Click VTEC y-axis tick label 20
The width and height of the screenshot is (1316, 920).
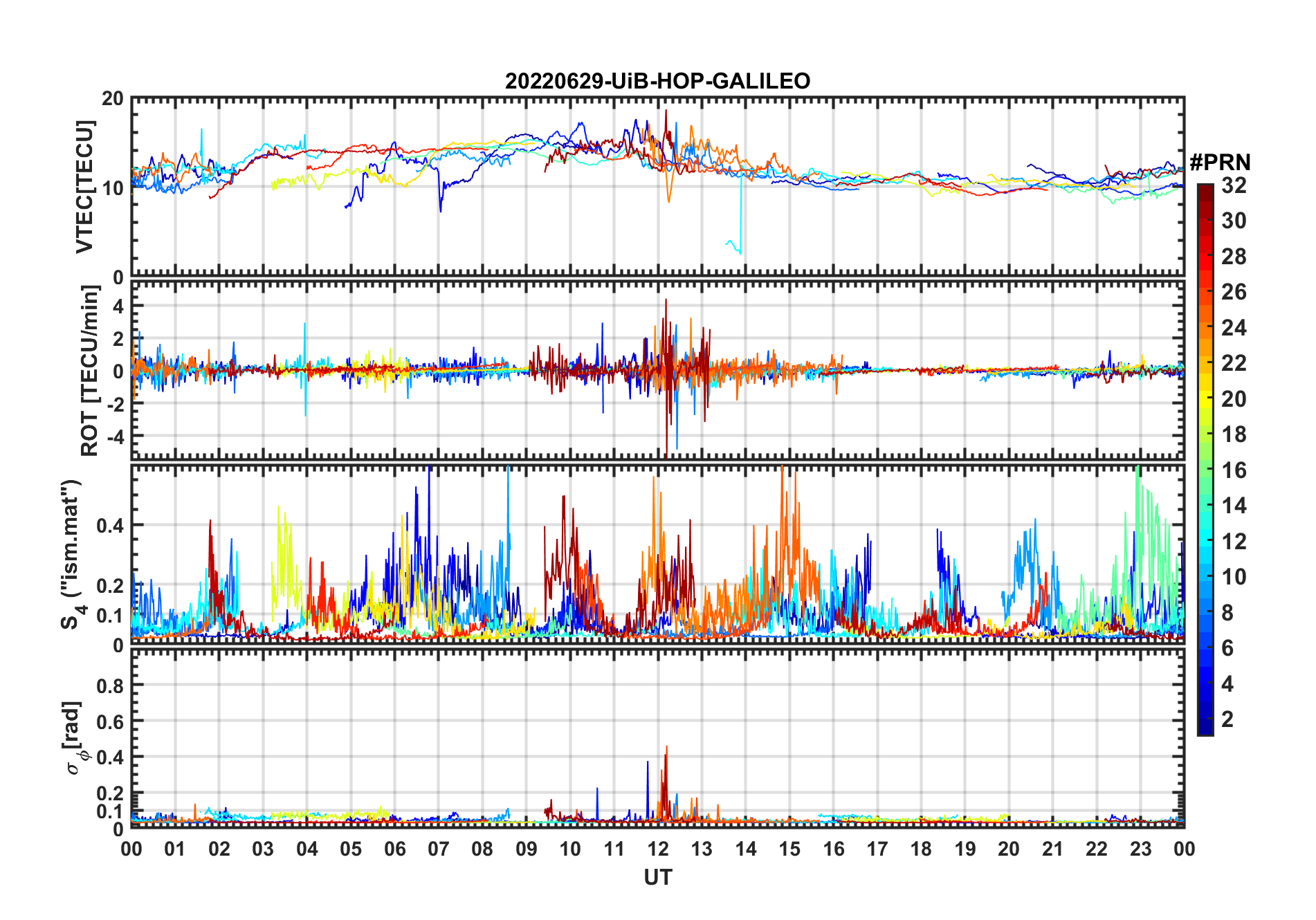113,98
